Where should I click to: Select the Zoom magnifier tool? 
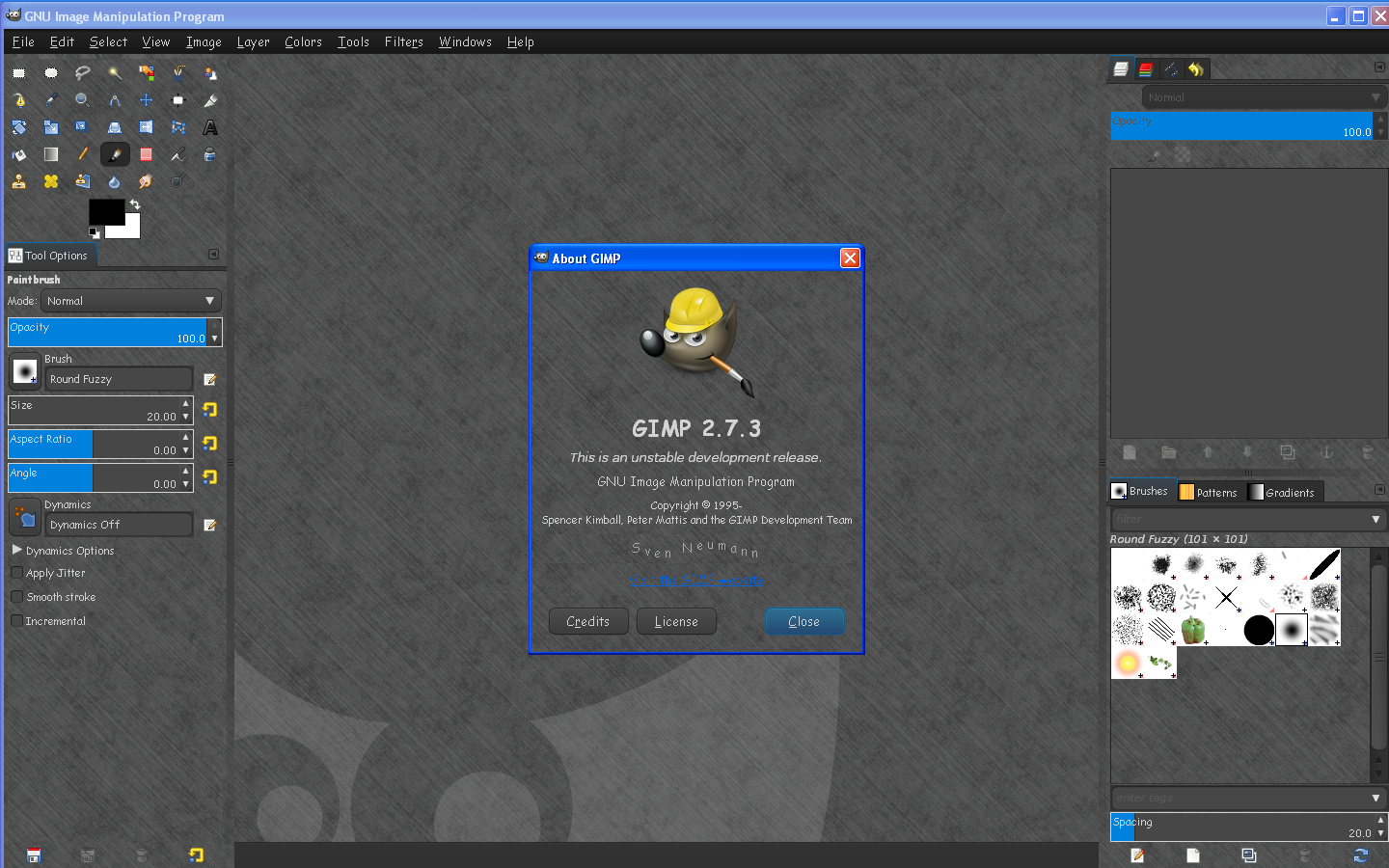[83, 100]
